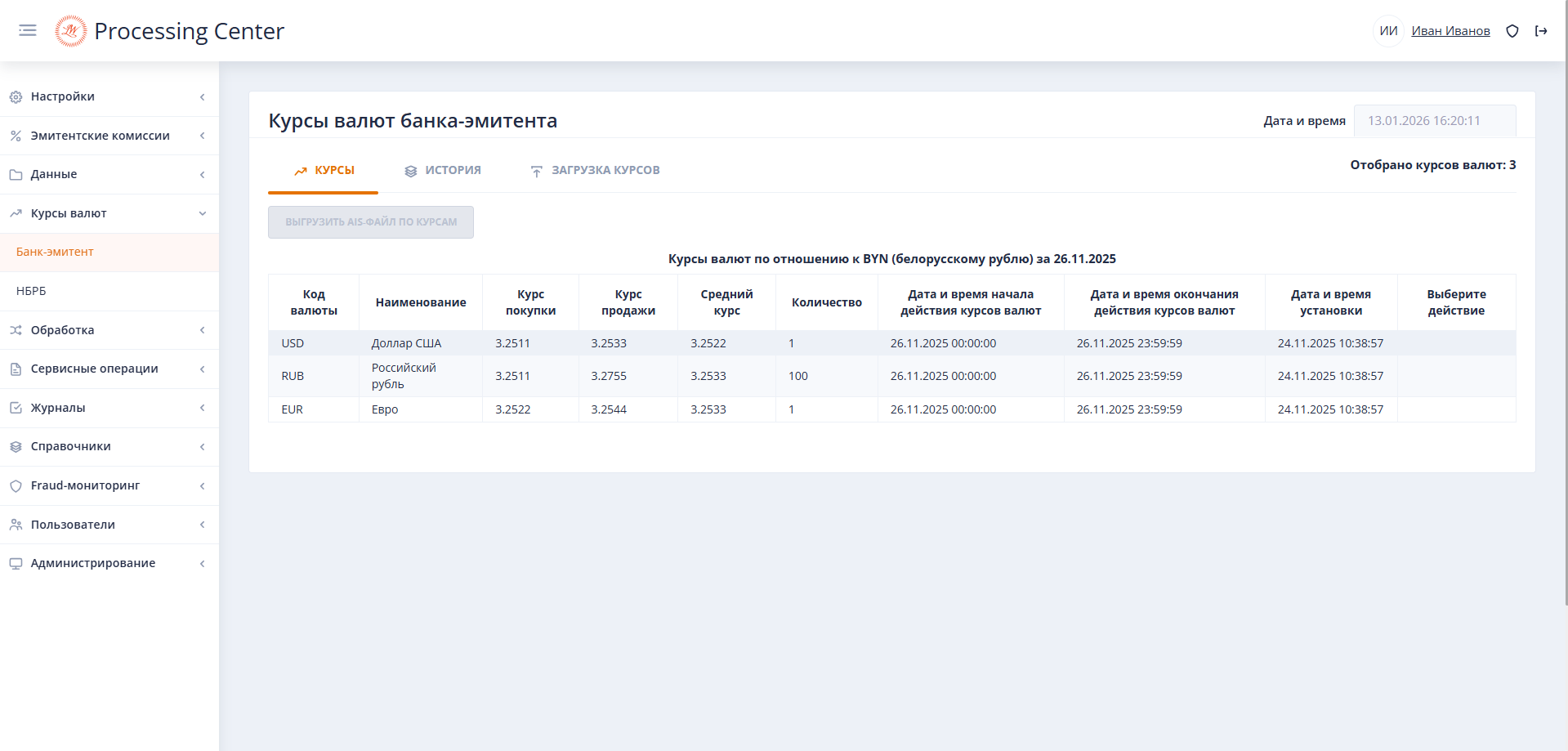The image size is (1568, 751).
Task: Expand the Администрирование section
Action: [x=202, y=564]
